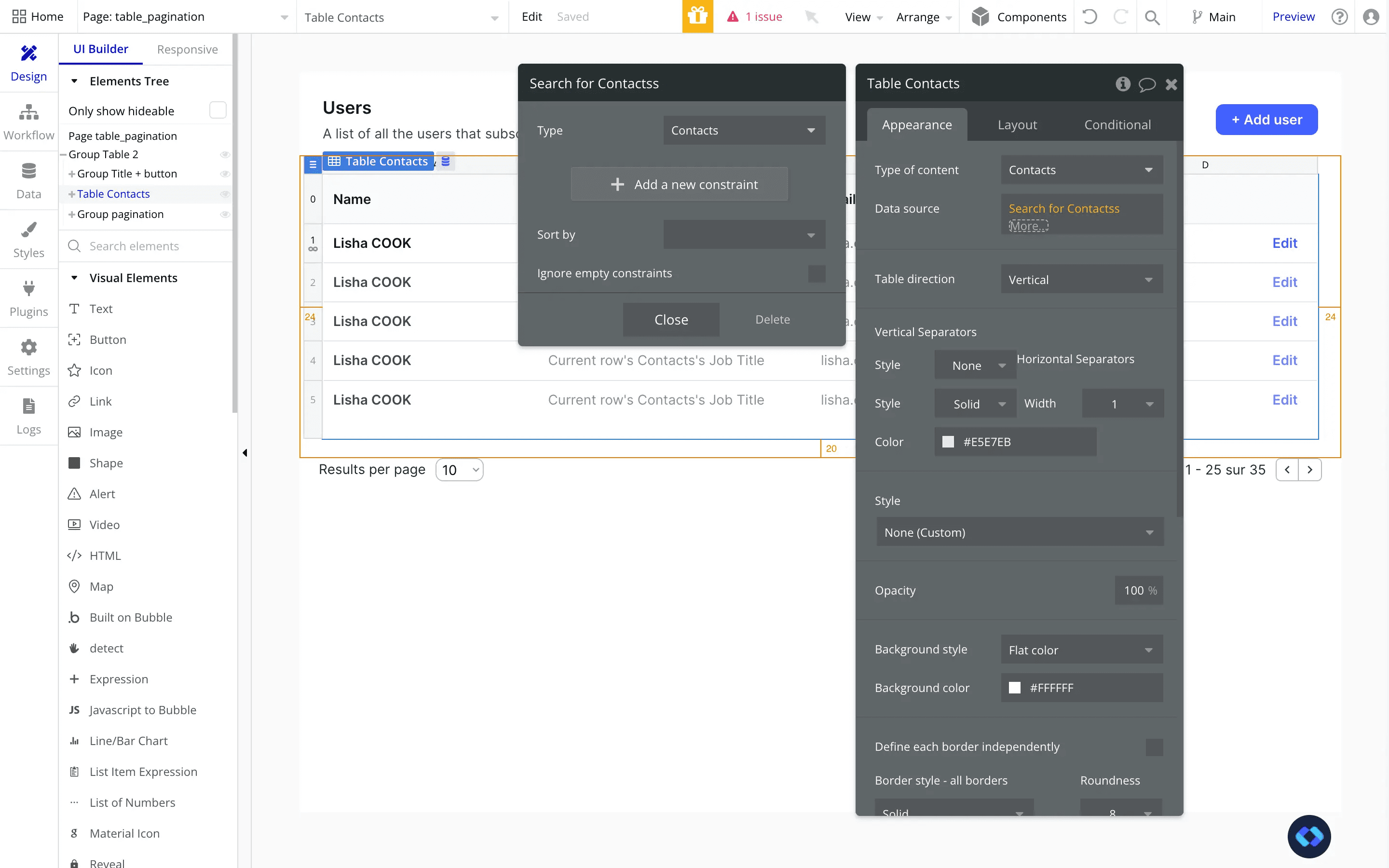The height and width of the screenshot is (868, 1389).
Task: Open the Plugins section in sidebar
Action: pos(29,299)
